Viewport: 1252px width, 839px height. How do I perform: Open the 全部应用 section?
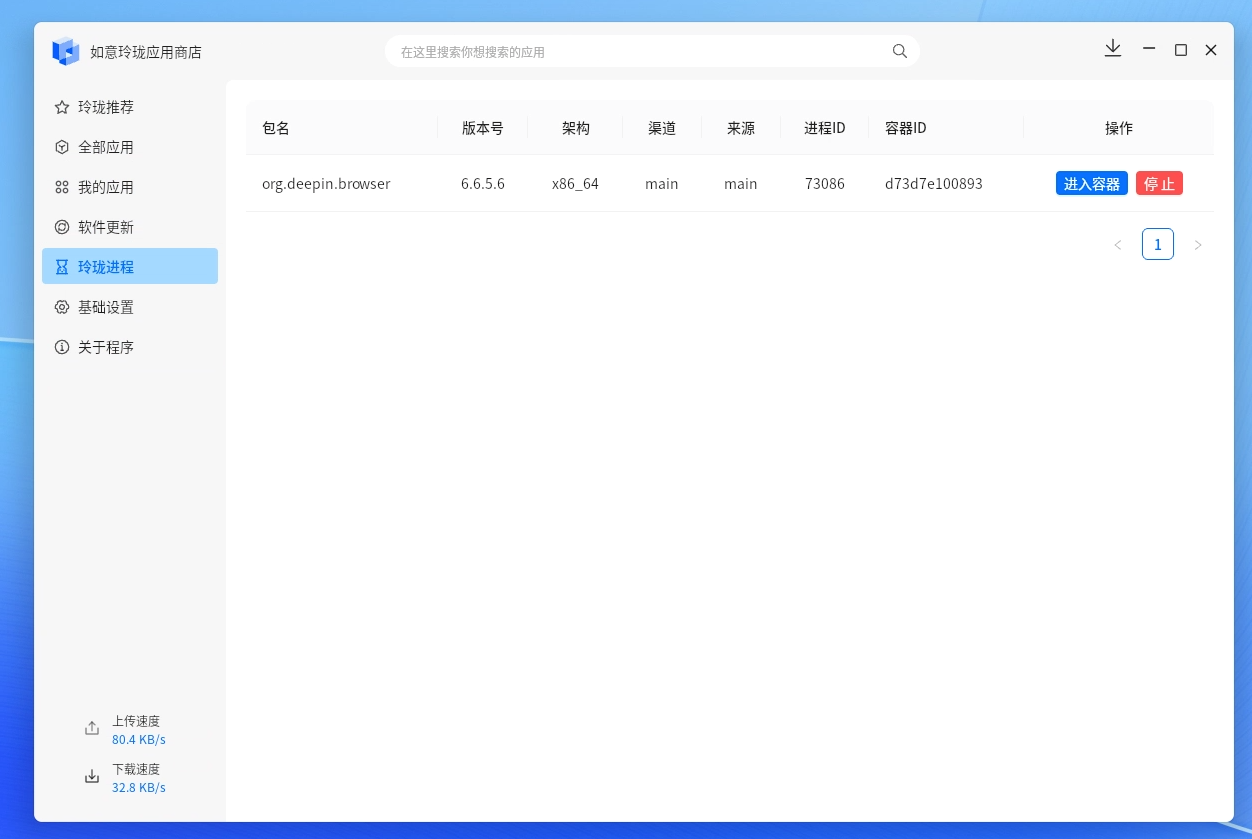(130, 147)
